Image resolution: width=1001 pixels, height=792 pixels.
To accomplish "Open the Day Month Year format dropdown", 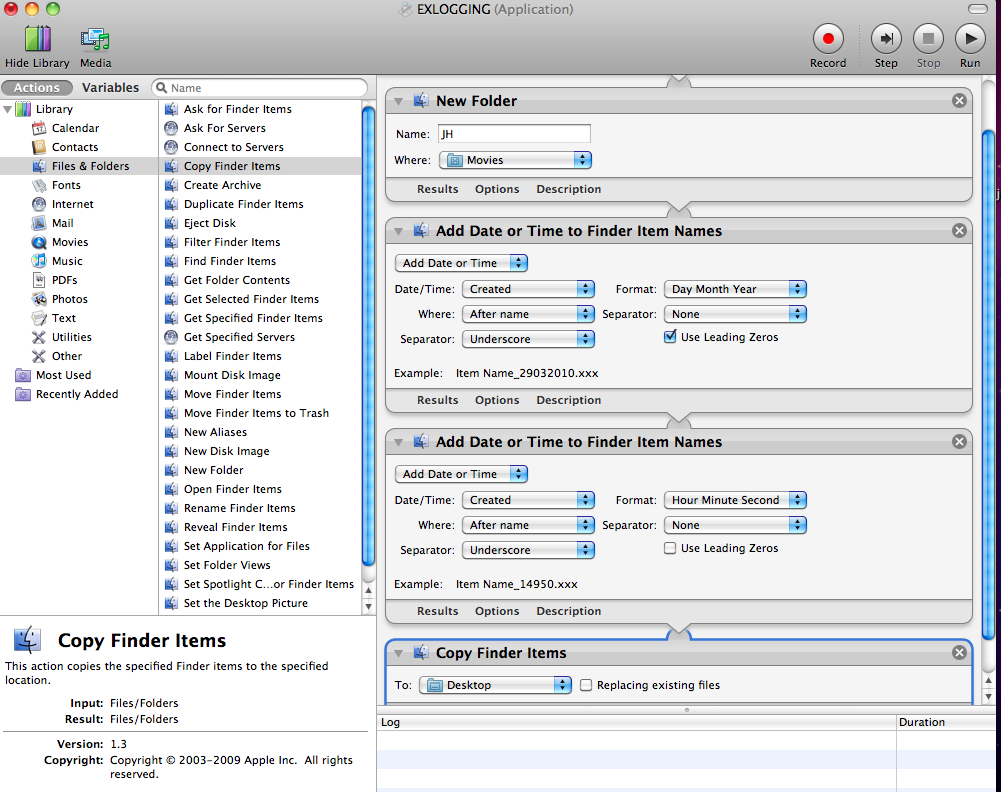I will coord(735,289).
